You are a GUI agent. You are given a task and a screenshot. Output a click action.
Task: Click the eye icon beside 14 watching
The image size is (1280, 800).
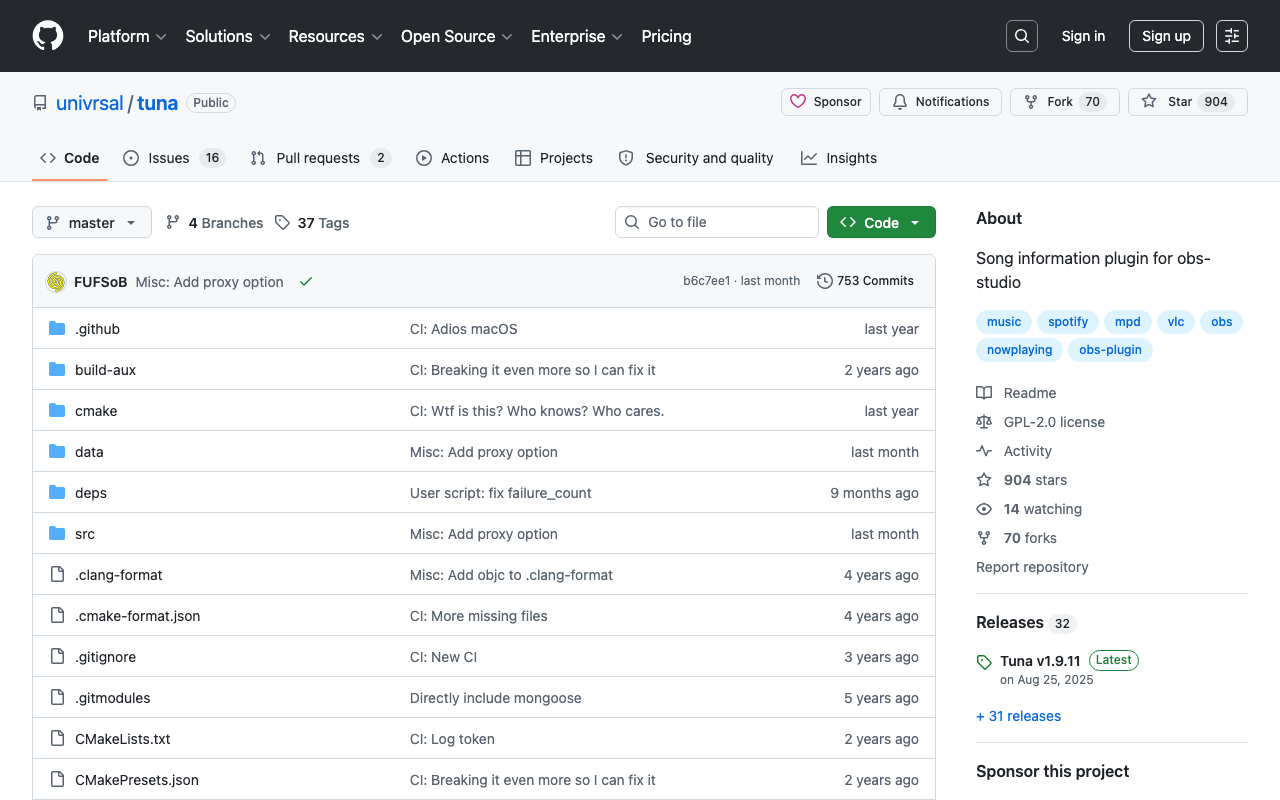[984, 509]
